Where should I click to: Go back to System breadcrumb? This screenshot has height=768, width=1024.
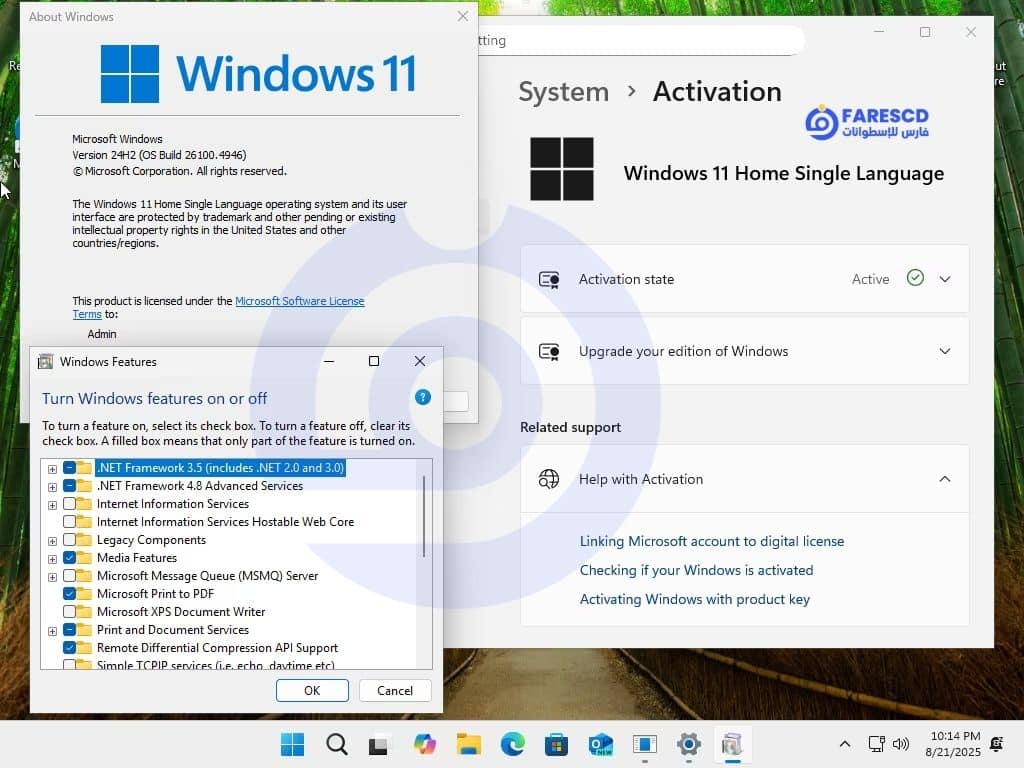563,91
